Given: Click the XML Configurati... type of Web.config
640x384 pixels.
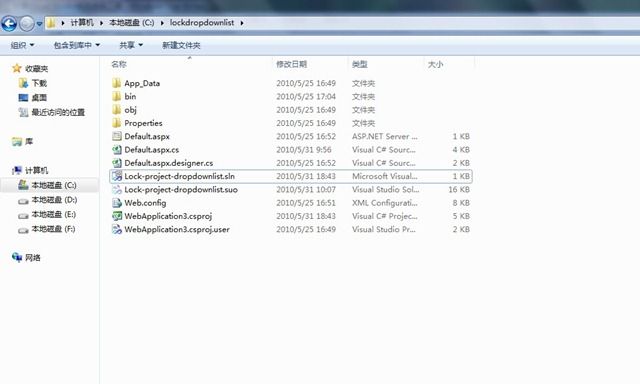Looking at the screenshot, I should click(x=384, y=203).
